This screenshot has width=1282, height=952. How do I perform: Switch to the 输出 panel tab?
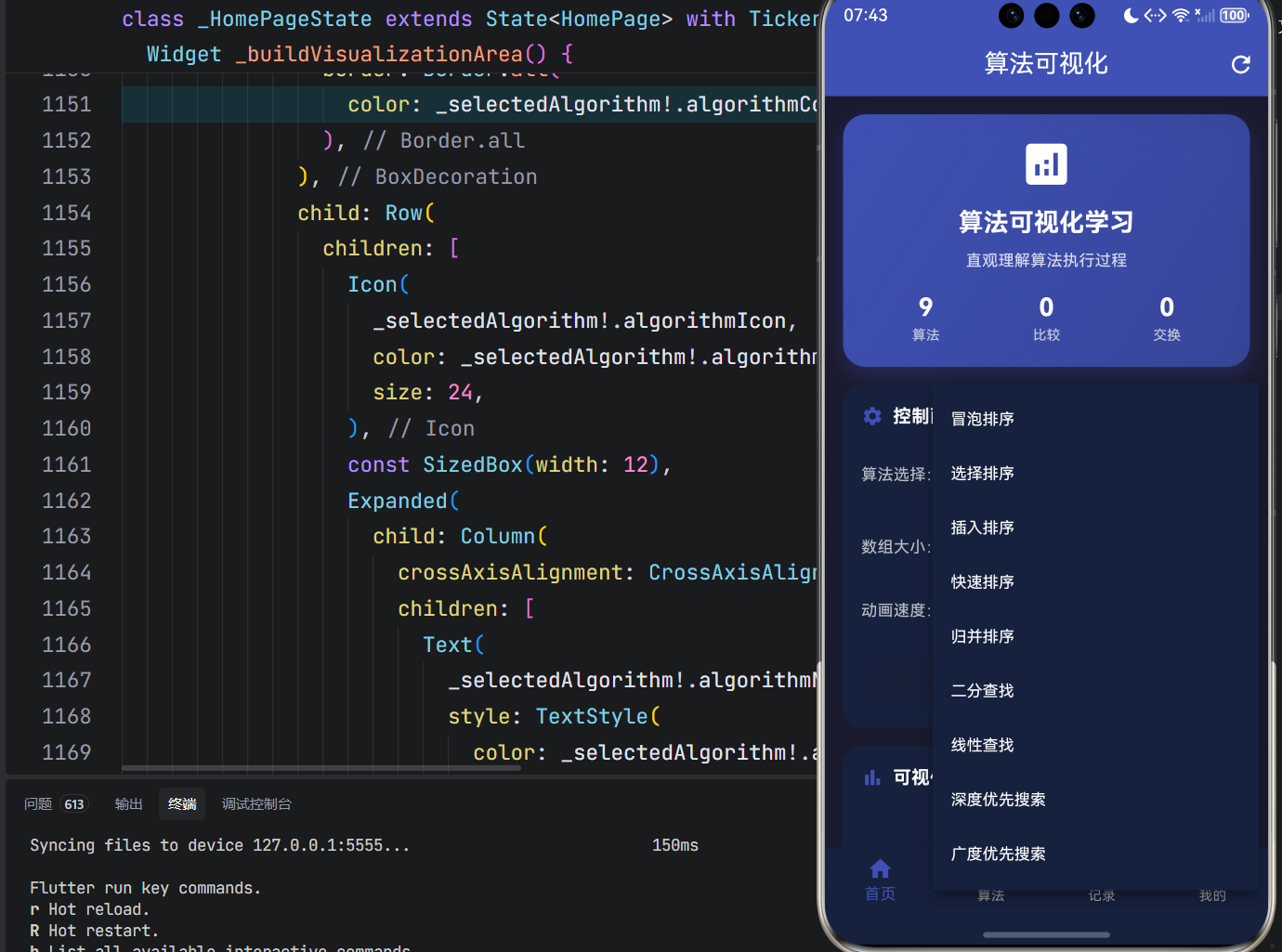click(128, 804)
